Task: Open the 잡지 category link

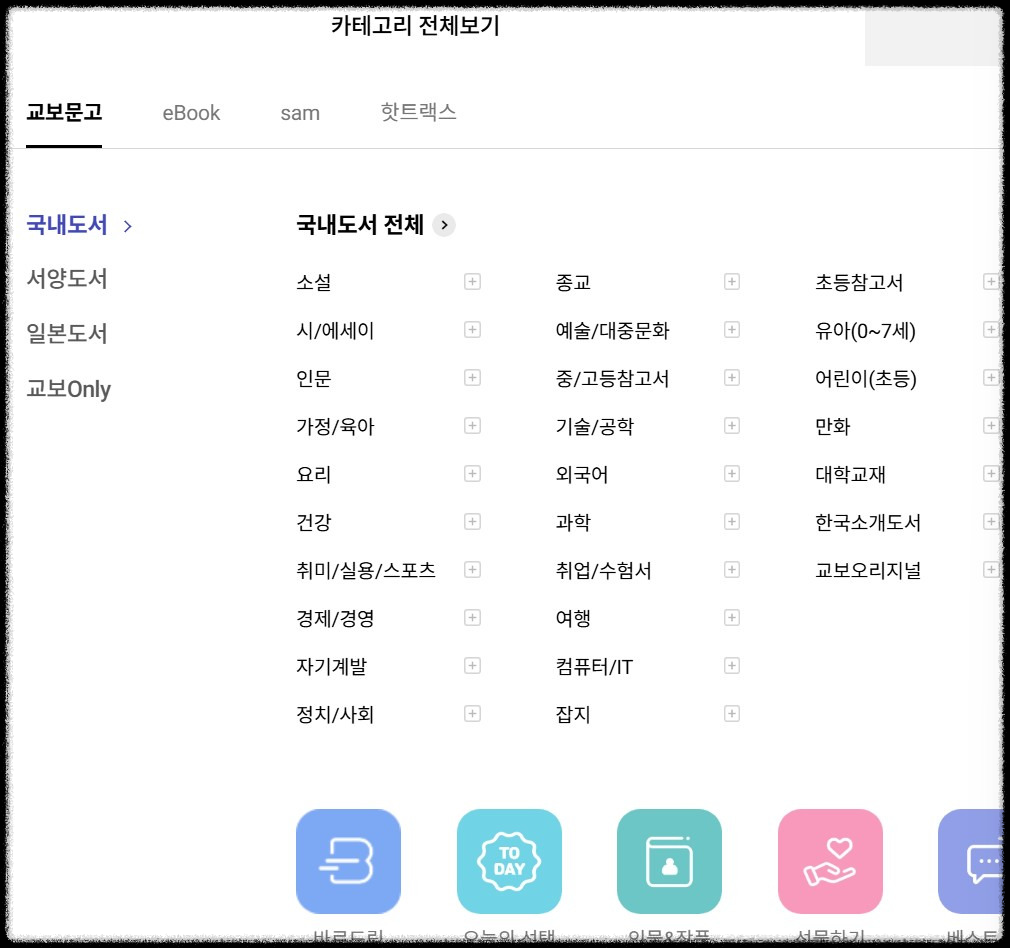Action: point(573,714)
